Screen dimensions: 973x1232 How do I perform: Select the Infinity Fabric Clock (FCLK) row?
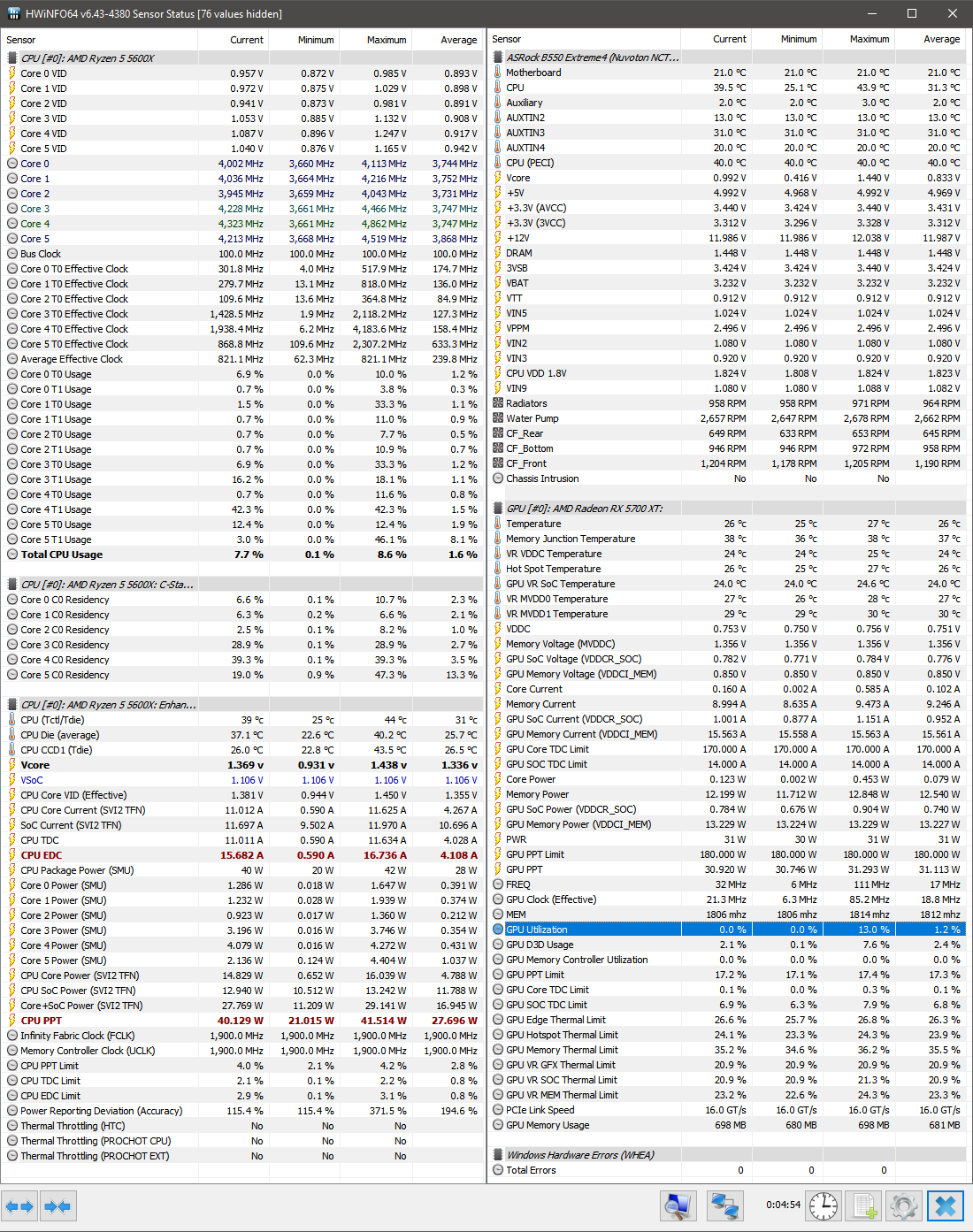(x=242, y=1036)
